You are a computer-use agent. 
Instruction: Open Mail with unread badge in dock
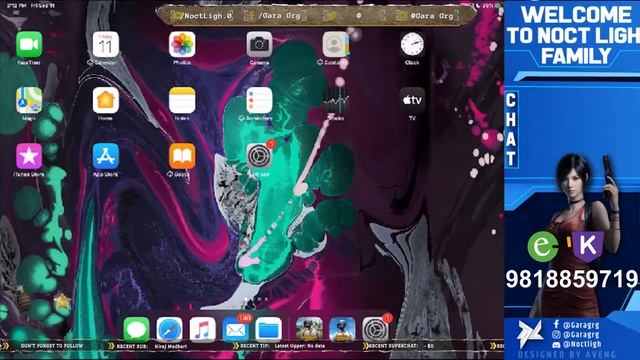coord(236,330)
